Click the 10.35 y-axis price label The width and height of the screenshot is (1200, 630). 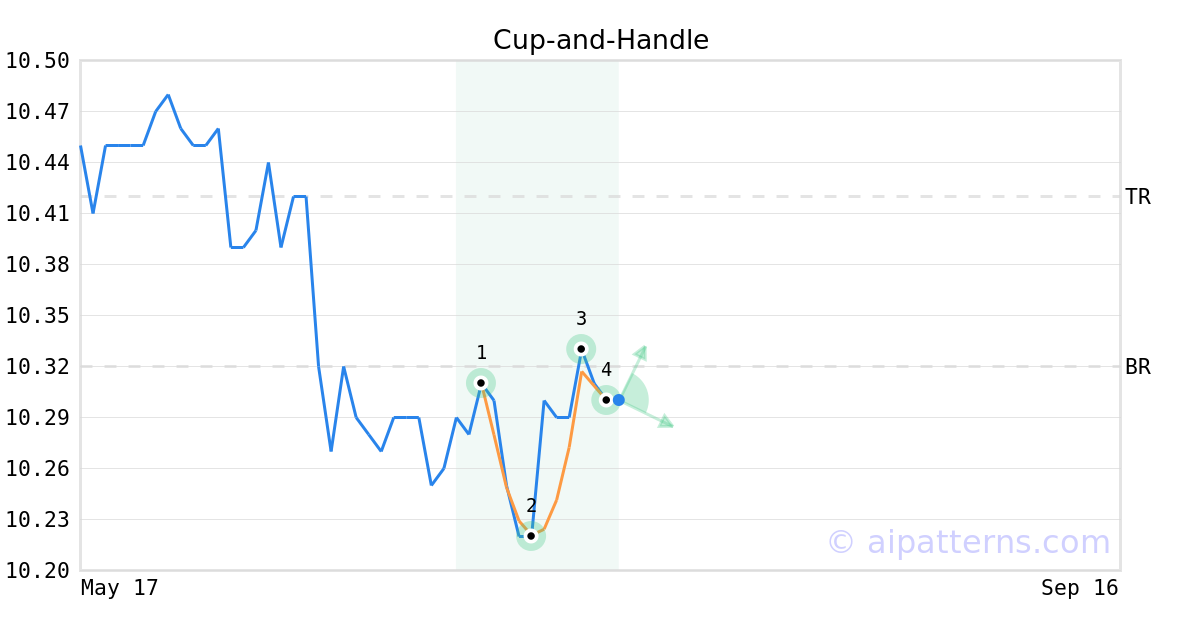(38, 316)
